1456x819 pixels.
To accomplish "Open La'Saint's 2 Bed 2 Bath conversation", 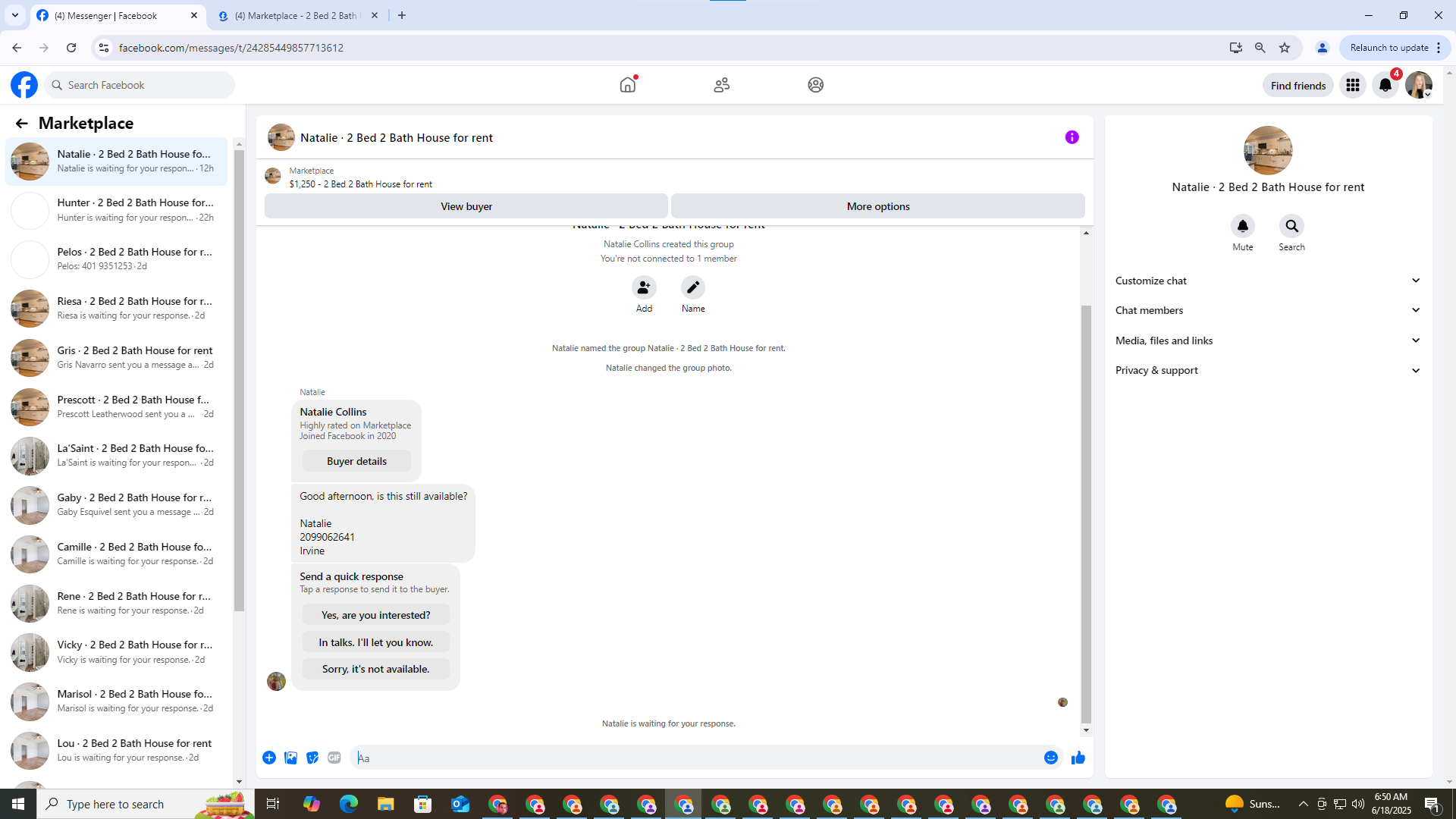I will (116, 456).
